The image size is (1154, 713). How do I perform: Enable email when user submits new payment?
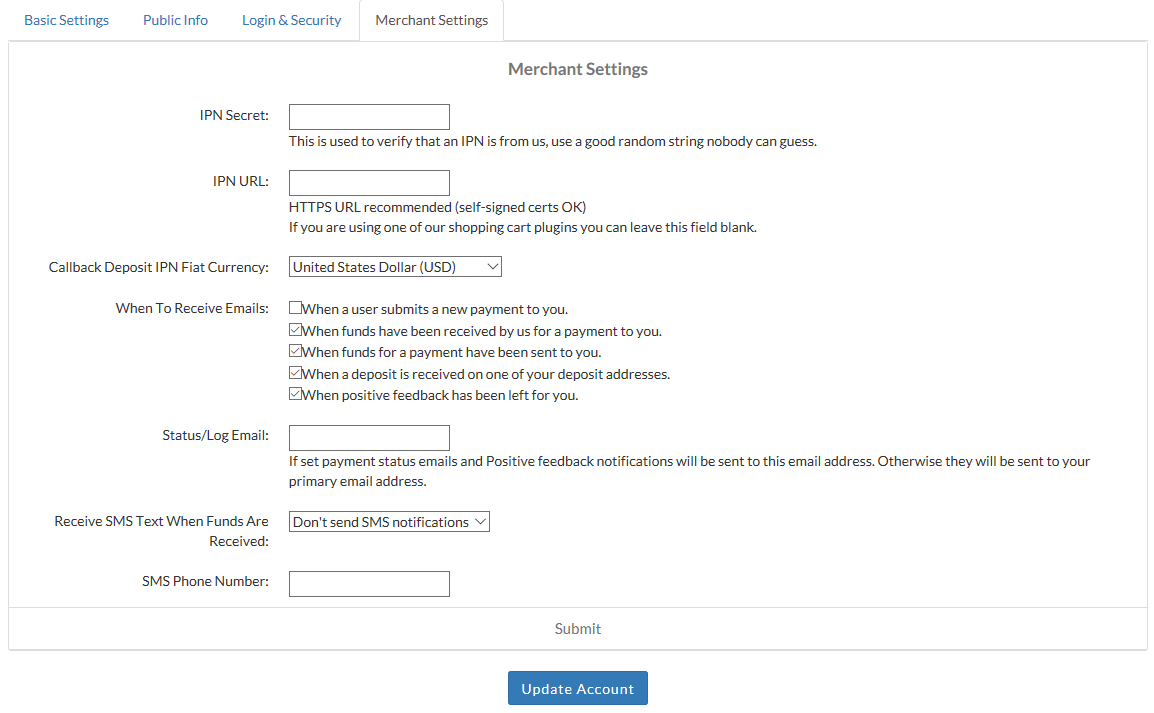coord(296,309)
